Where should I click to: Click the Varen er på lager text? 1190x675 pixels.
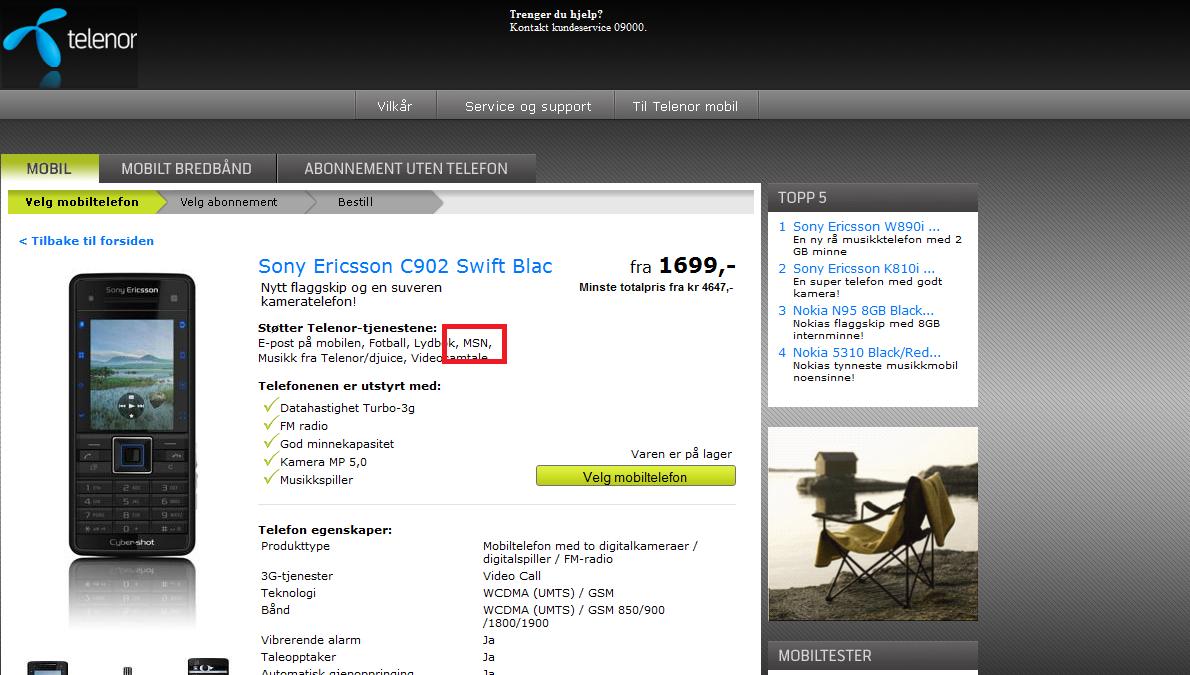(682, 454)
